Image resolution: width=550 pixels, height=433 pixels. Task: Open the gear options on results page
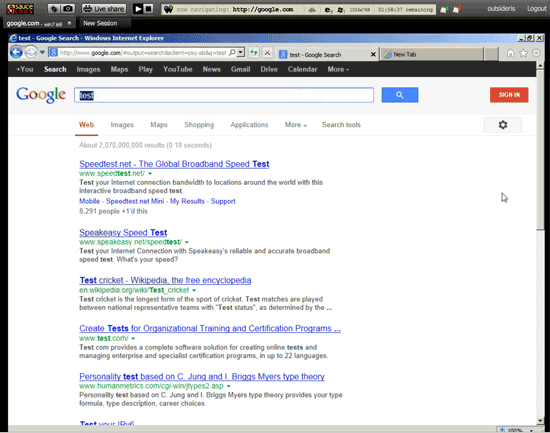503,125
